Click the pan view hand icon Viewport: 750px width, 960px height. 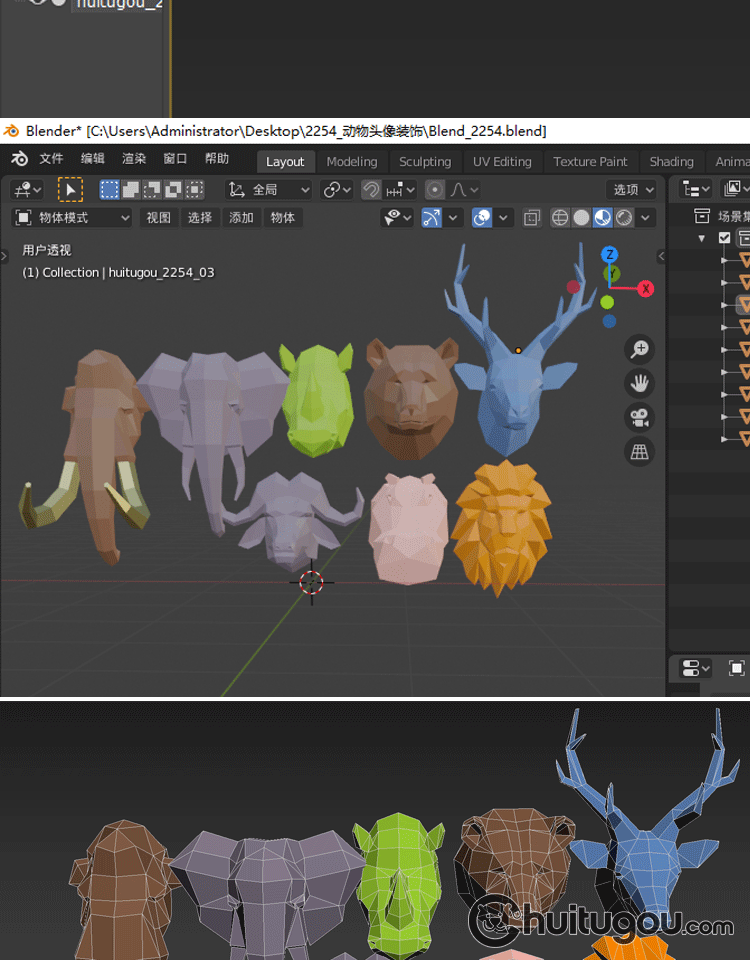pos(639,383)
